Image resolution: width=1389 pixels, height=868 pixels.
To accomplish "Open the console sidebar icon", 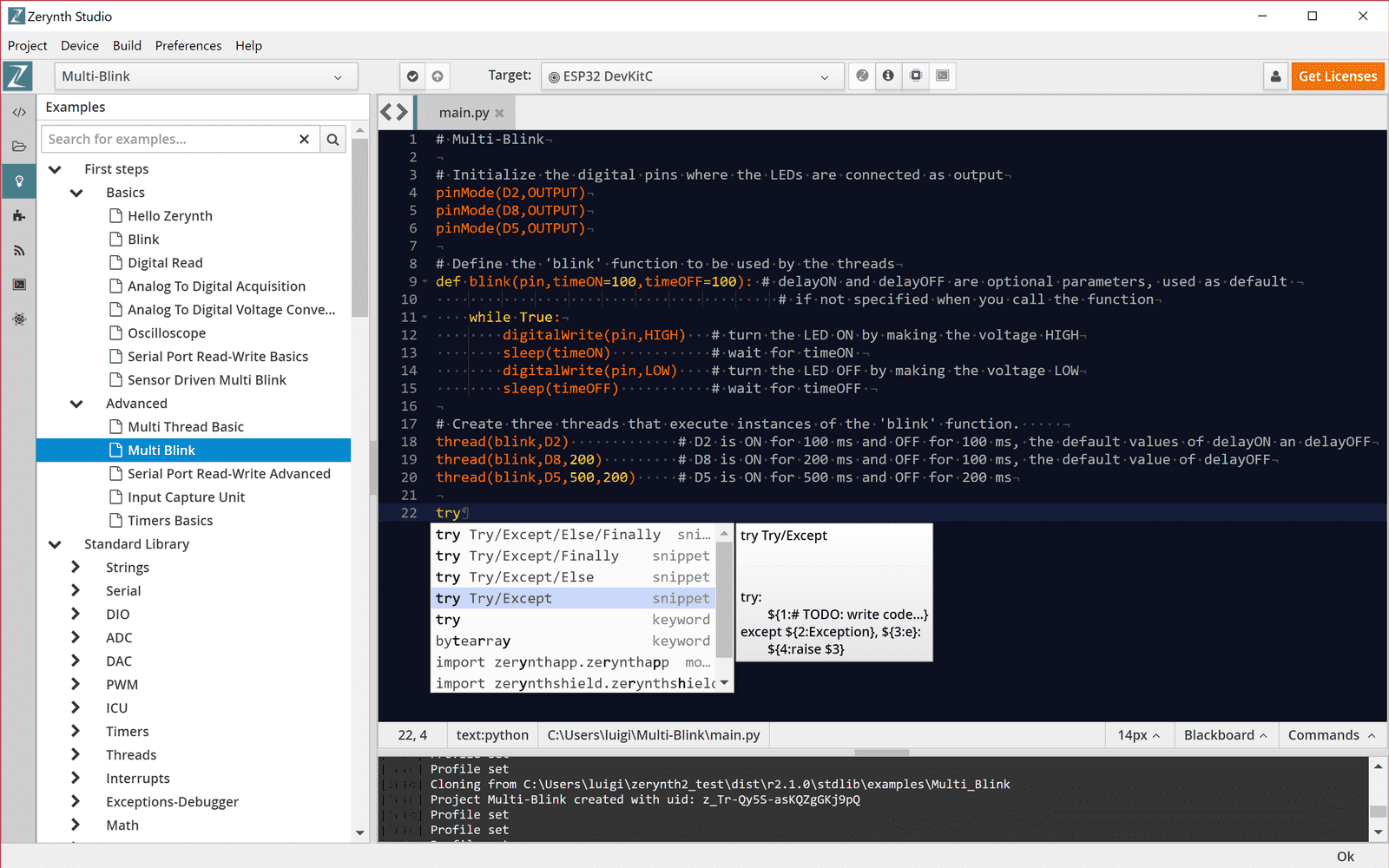I will pyautogui.click(x=19, y=285).
